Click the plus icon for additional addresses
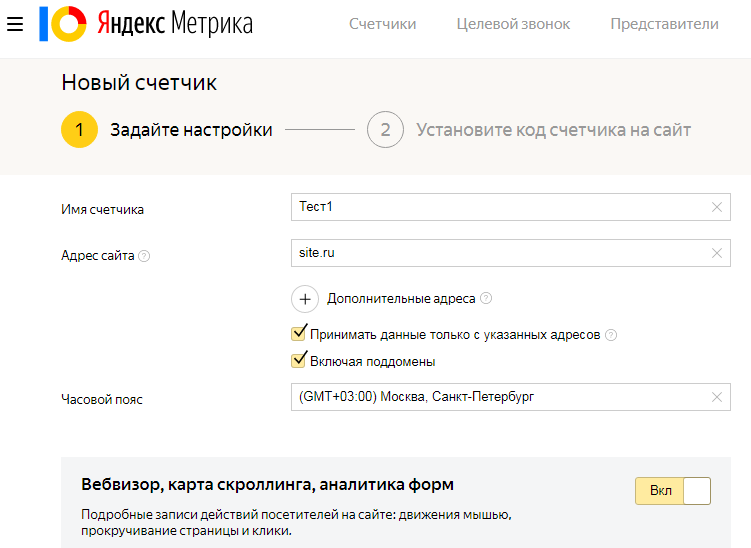The height and width of the screenshot is (548, 751). [305, 299]
